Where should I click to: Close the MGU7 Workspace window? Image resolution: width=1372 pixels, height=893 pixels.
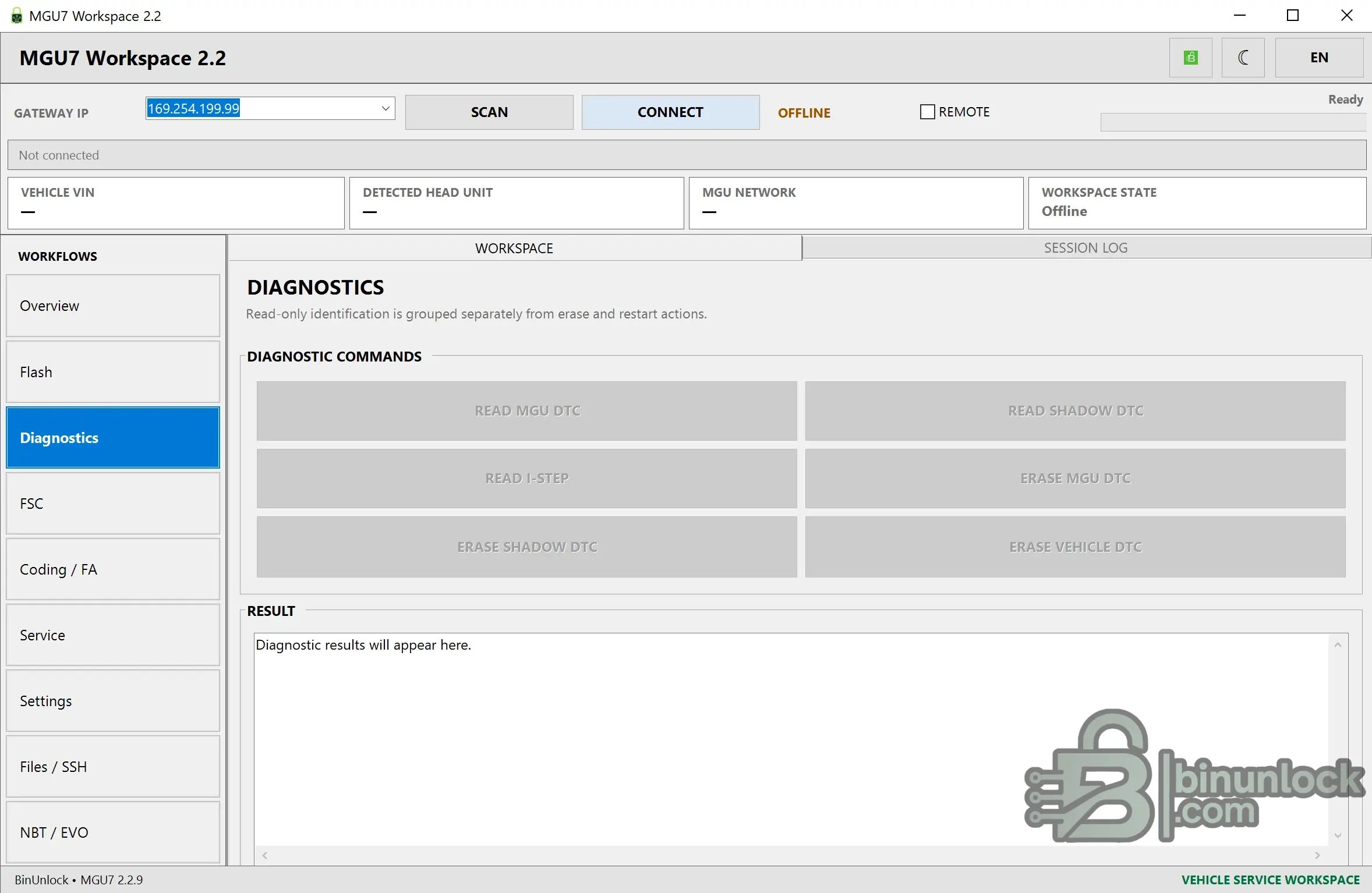pyautogui.click(x=1346, y=16)
